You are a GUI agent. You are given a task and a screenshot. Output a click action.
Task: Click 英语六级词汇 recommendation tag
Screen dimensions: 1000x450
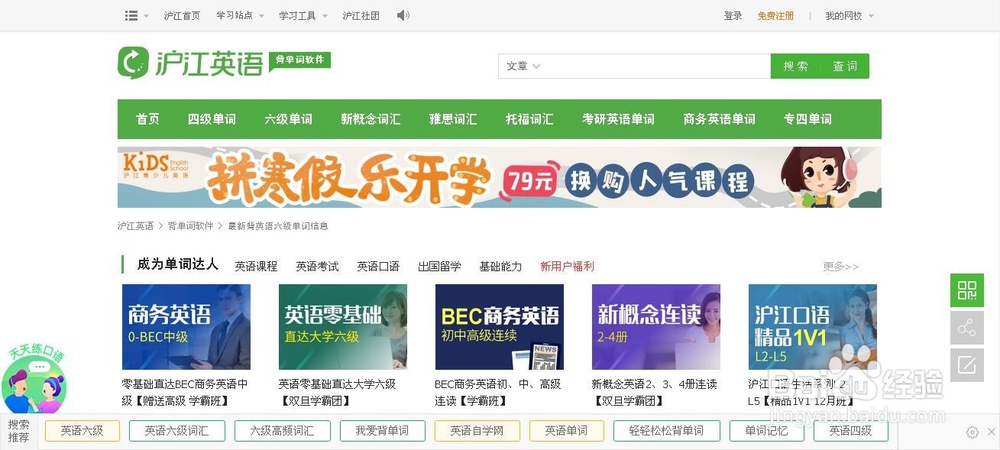point(177,431)
